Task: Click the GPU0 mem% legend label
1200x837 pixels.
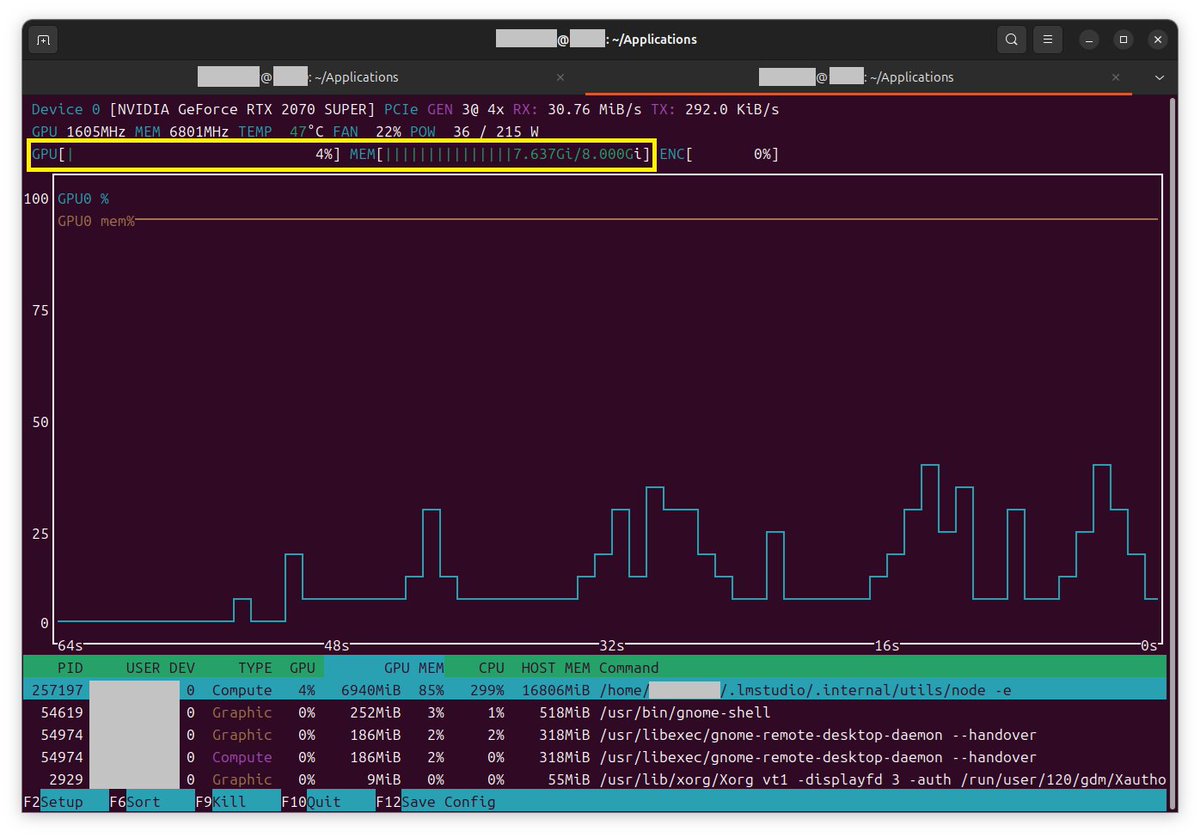Action: click(x=96, y=221)
